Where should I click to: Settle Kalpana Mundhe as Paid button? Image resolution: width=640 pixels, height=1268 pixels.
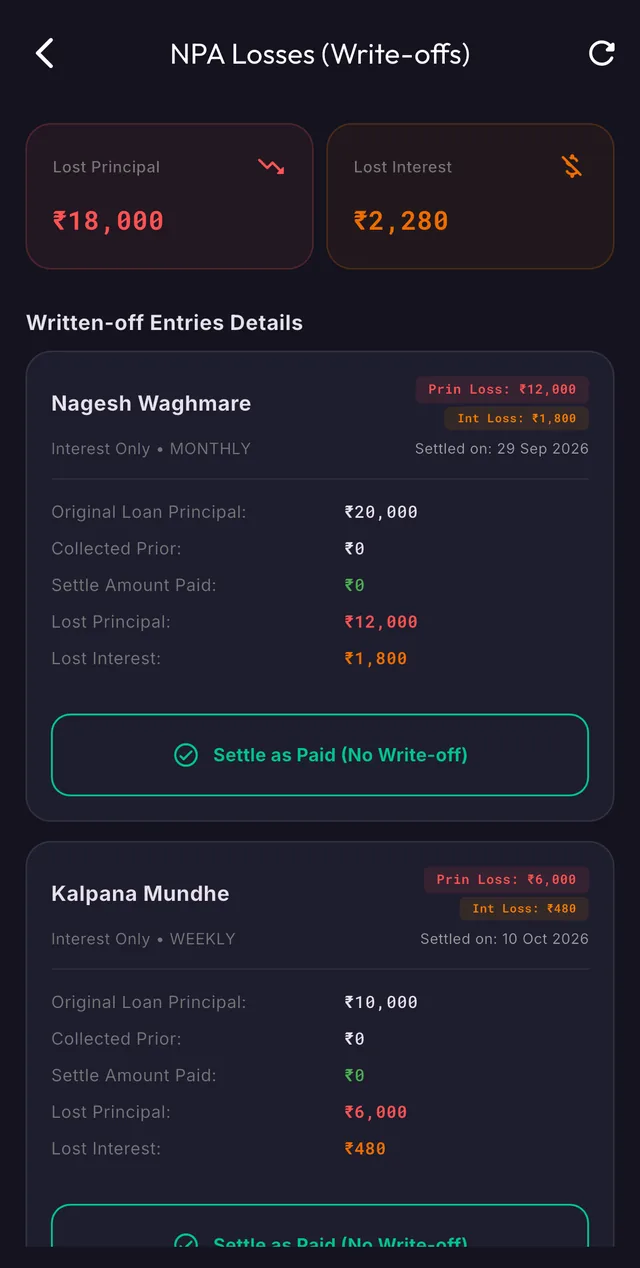320,1226
